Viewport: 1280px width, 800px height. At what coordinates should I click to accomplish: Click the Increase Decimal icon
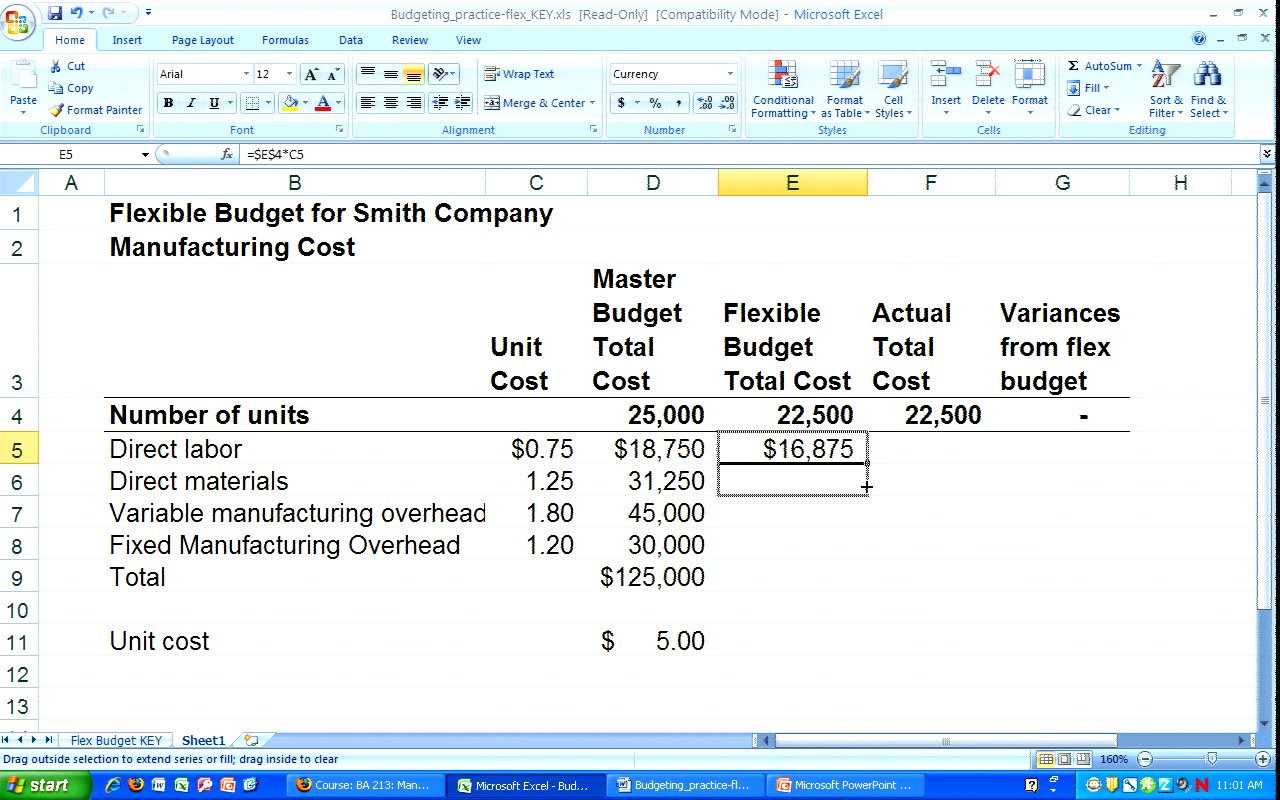pos(704,103)
